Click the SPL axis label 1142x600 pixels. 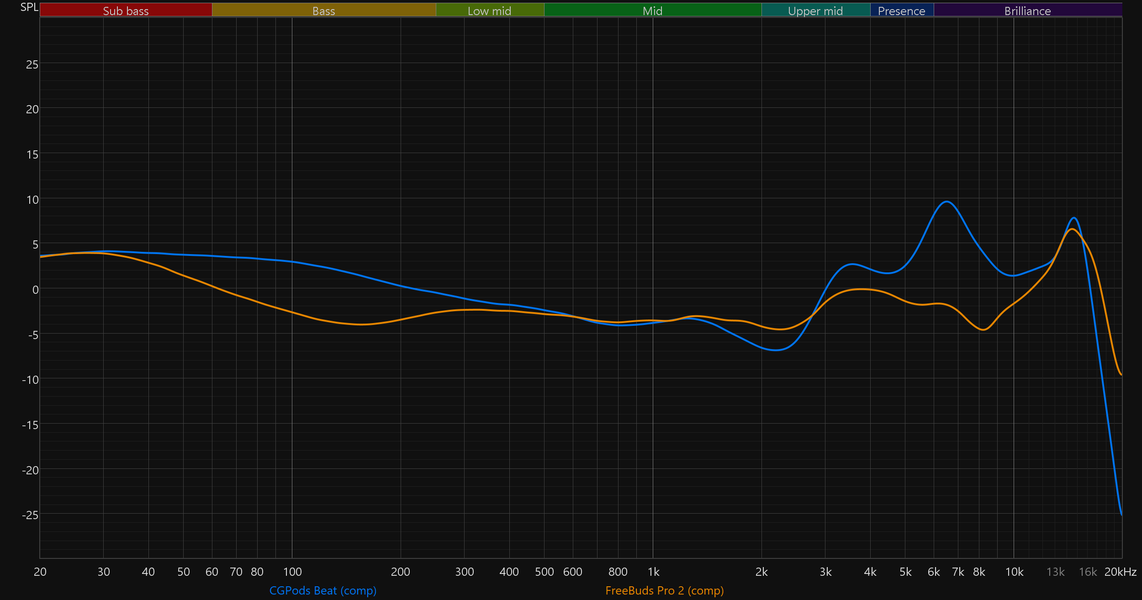coord(29,7)
